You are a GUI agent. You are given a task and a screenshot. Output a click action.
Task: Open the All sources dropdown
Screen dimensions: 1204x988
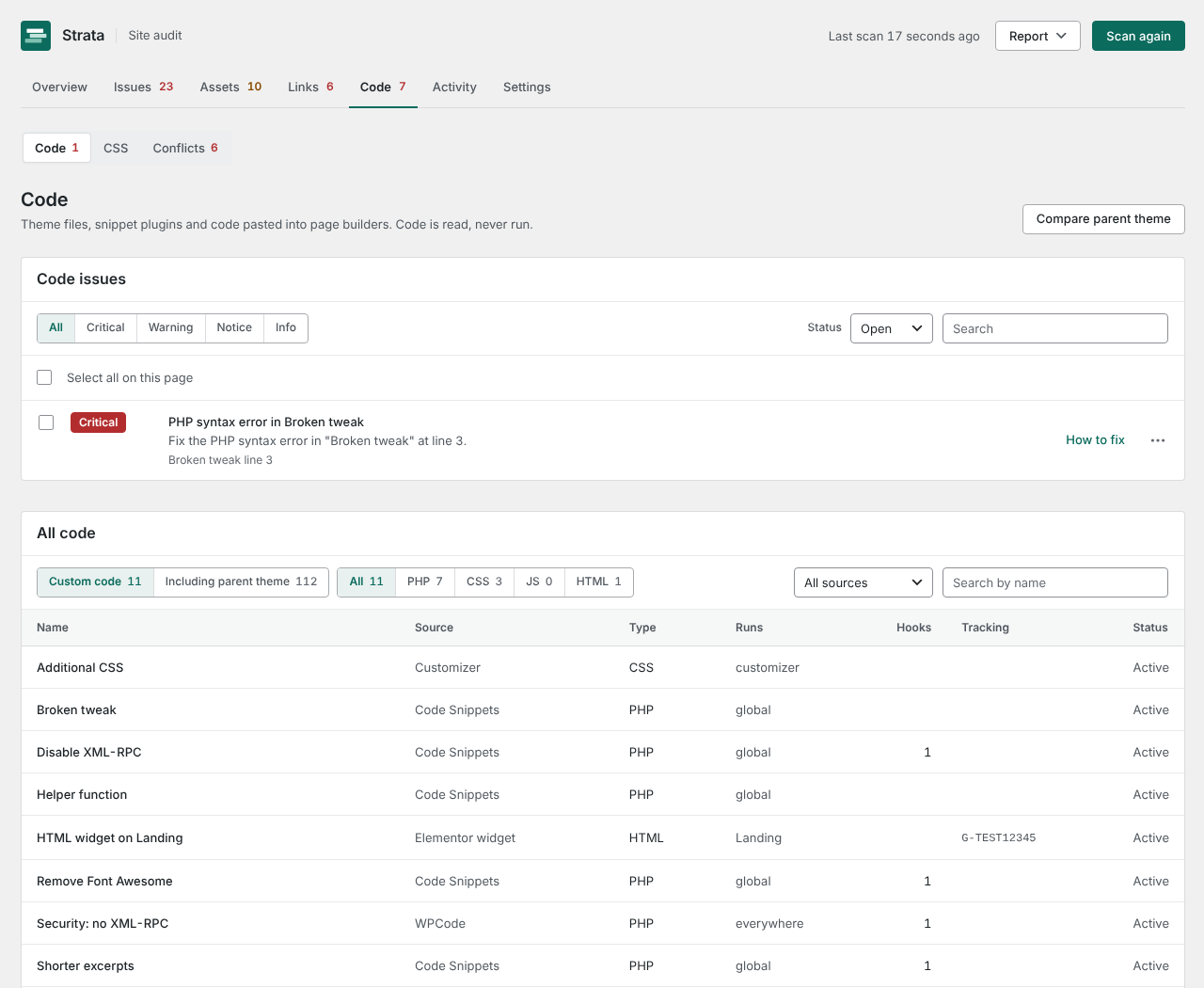pos(863,582)
